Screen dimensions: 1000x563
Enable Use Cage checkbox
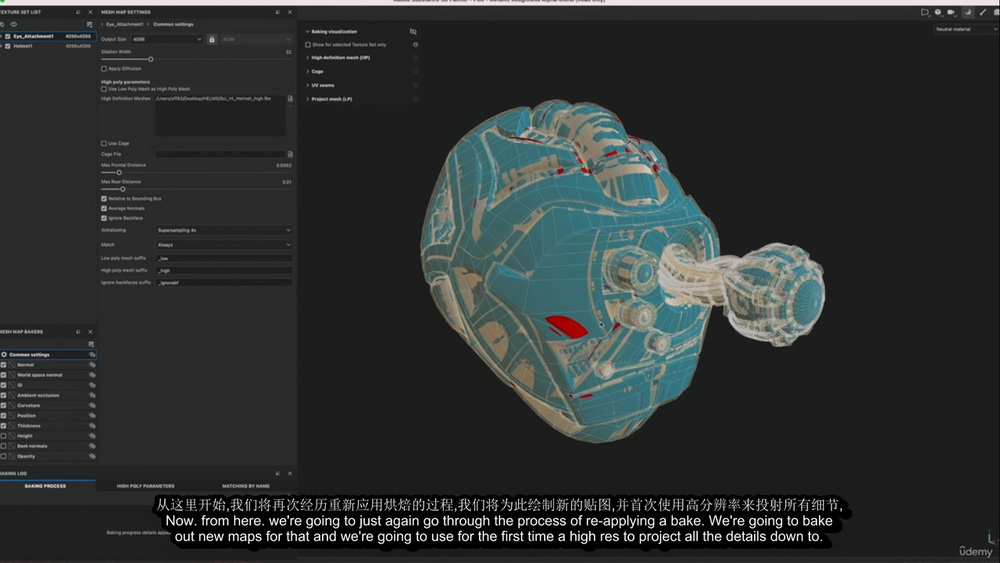coord(104,143)
